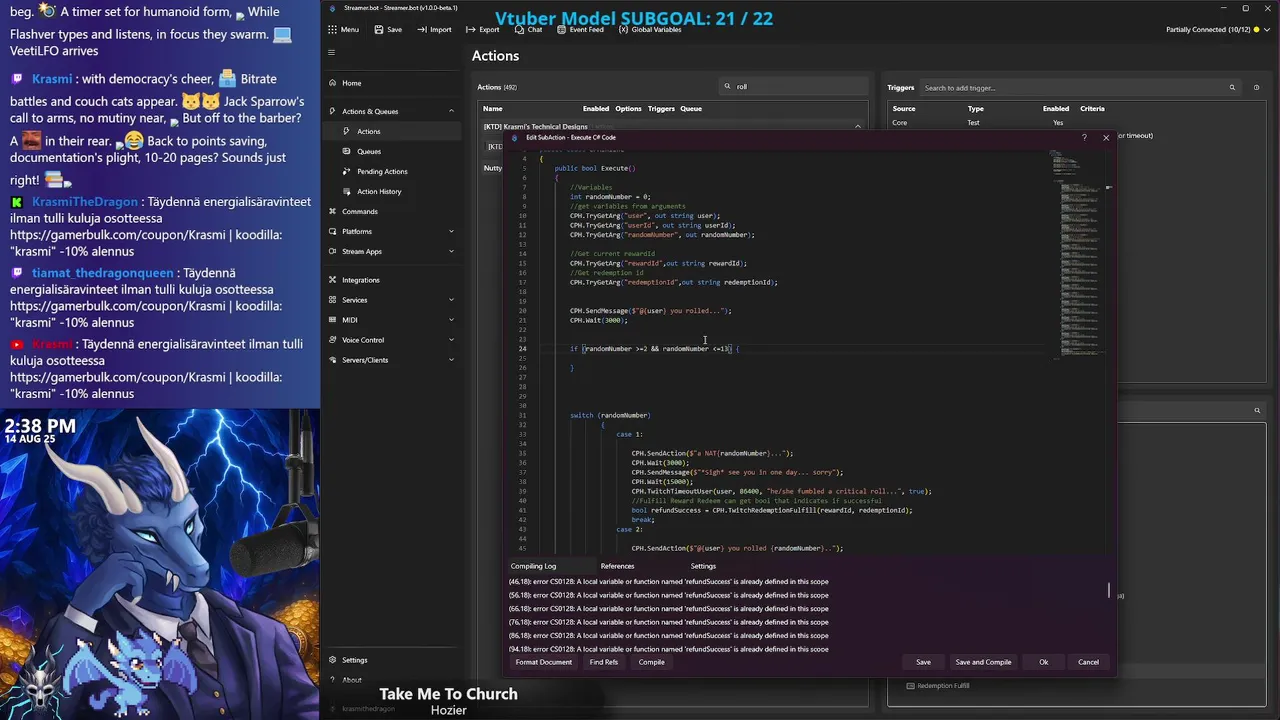Toggle the hamburger sidebar collapse icon
The width and height of the screenshot is (1280, 720).
pos(332,53)
